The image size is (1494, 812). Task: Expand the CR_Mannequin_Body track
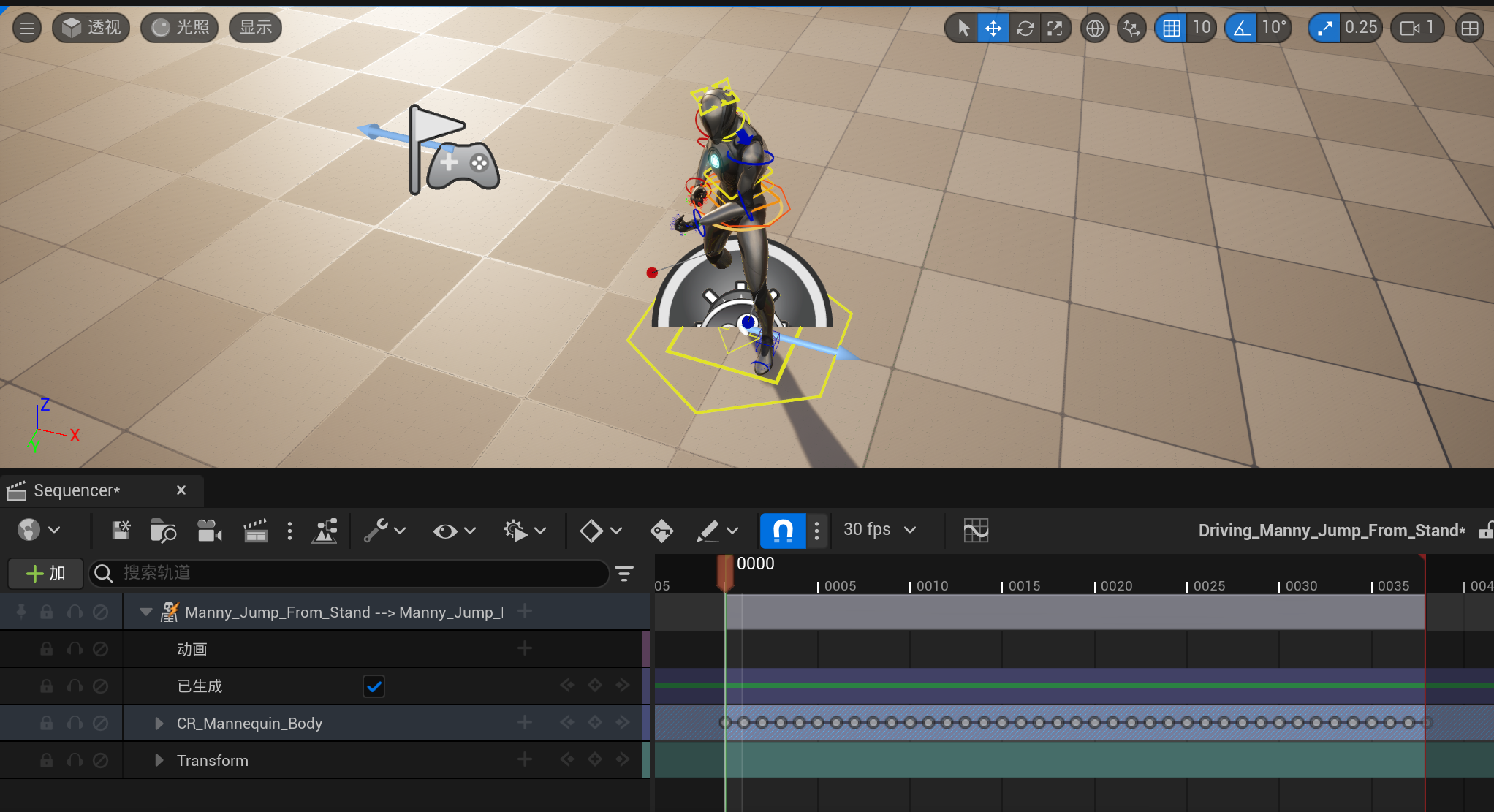pos(159,724)
